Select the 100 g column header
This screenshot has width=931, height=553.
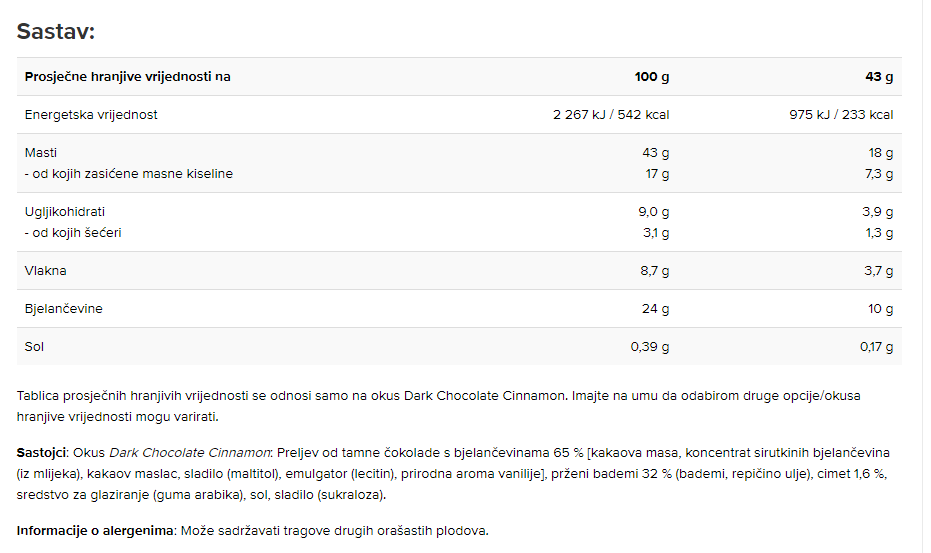651,77
